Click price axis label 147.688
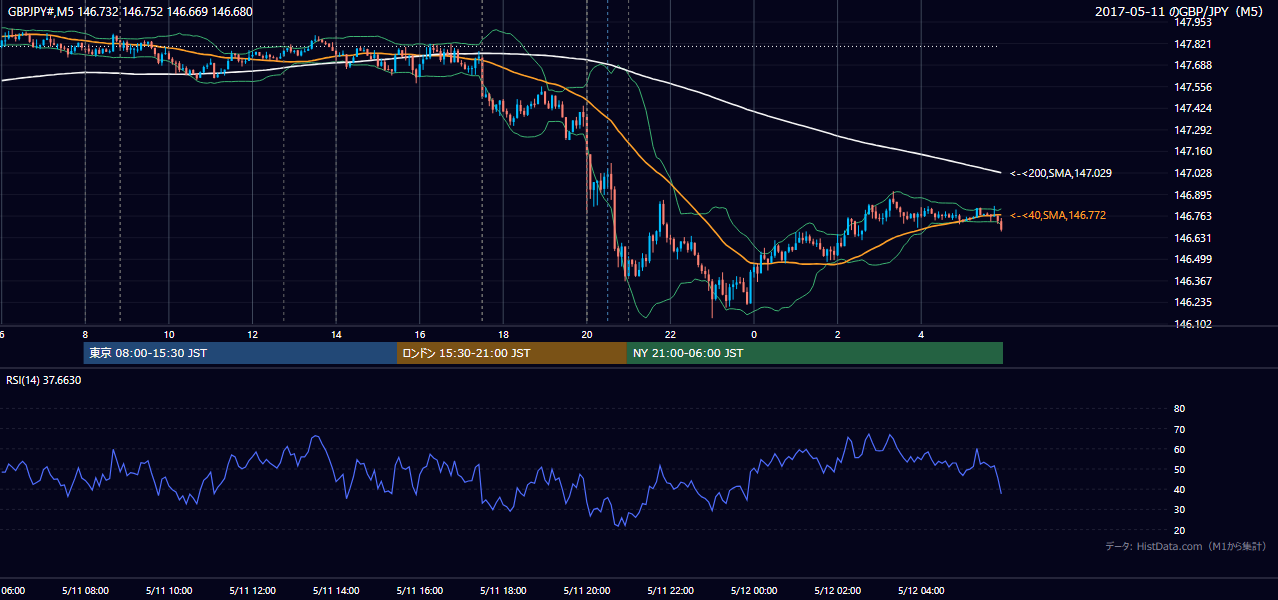The width and height of the screenshot is (1278, 600). click(x=1193, y=65)
